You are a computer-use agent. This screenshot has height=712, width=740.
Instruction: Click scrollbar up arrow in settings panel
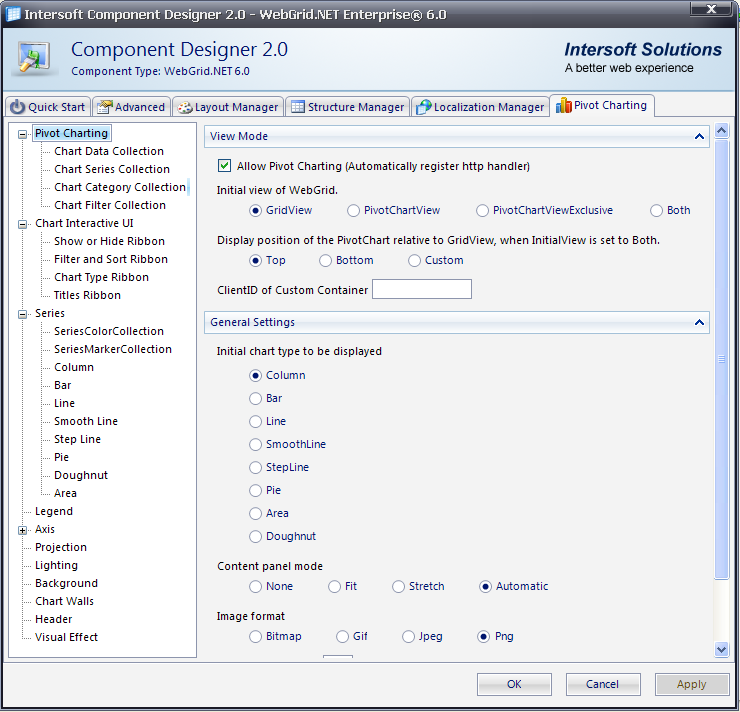(x=721, y=130)
